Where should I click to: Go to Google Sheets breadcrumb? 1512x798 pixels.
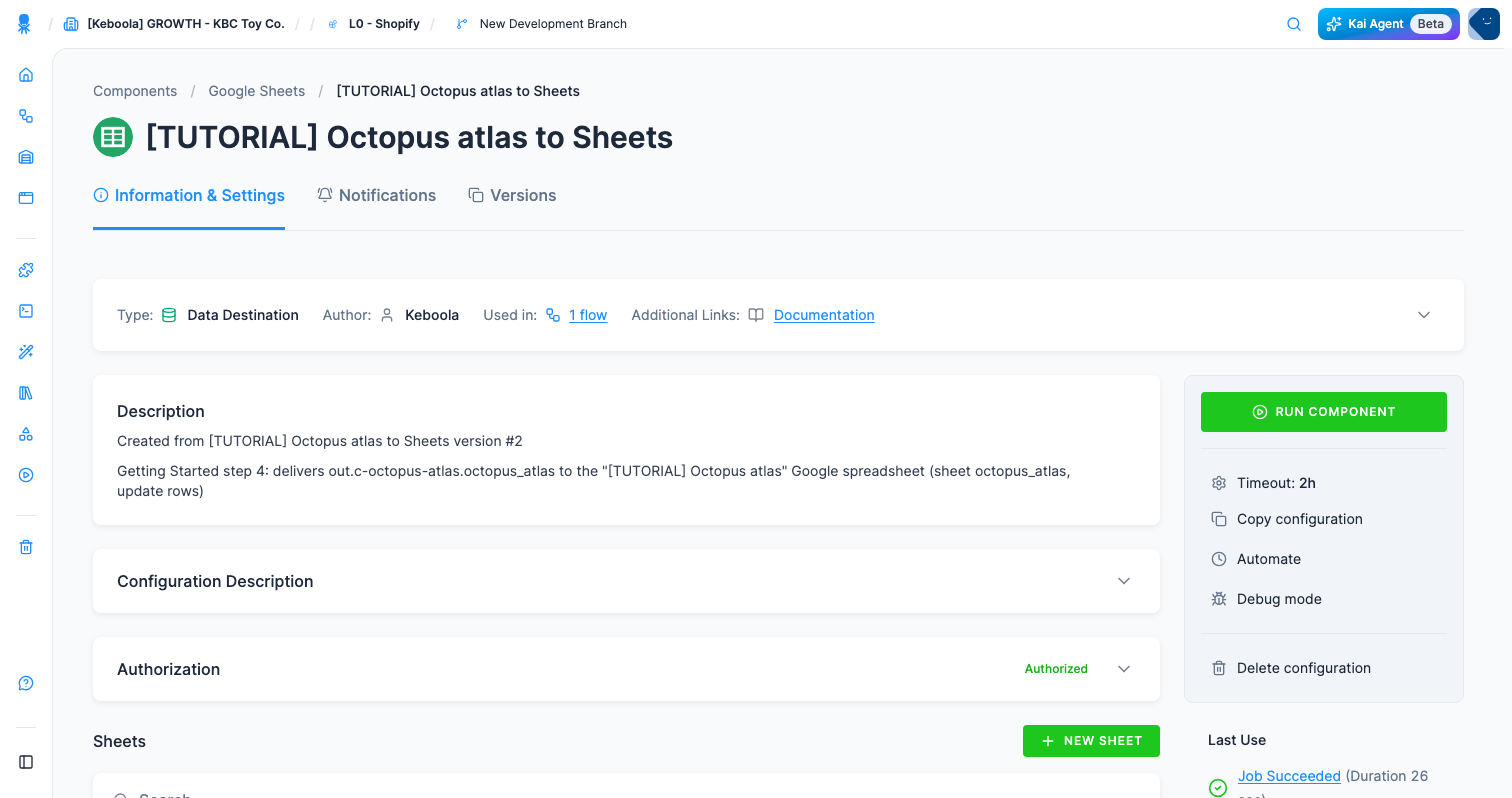pyautogui.click(x=257, y=91)
